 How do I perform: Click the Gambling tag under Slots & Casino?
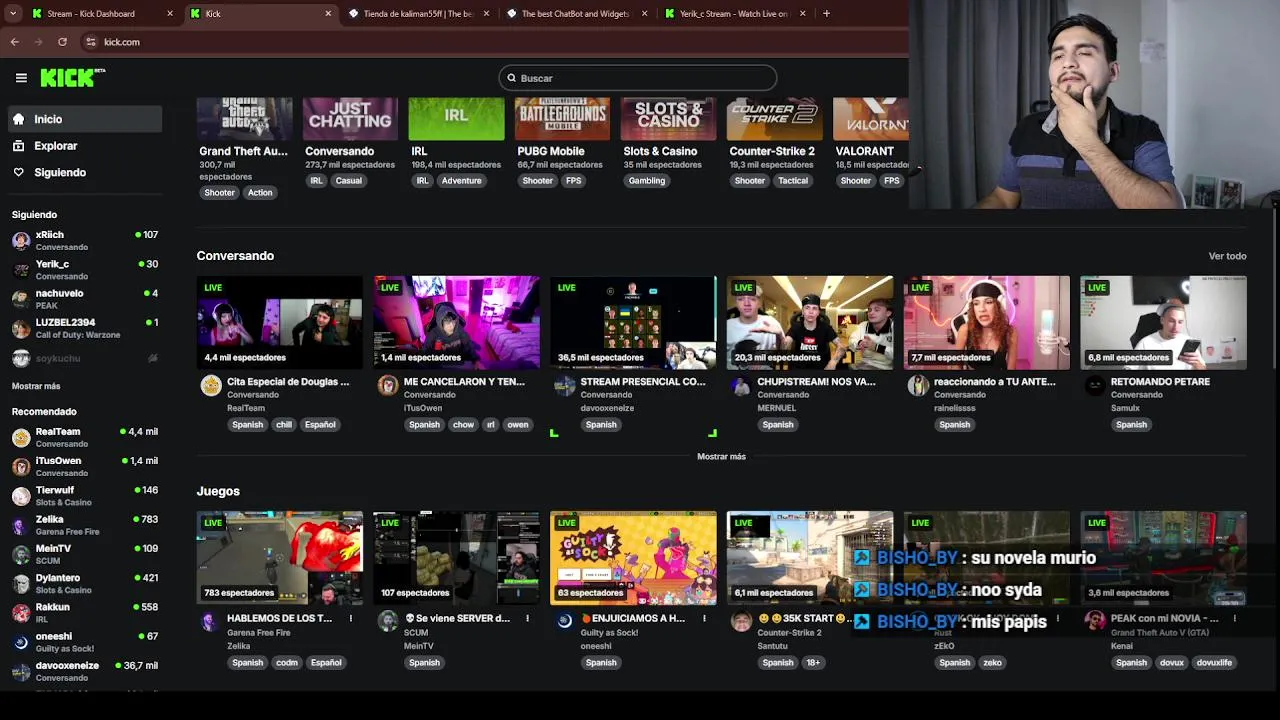647,181
